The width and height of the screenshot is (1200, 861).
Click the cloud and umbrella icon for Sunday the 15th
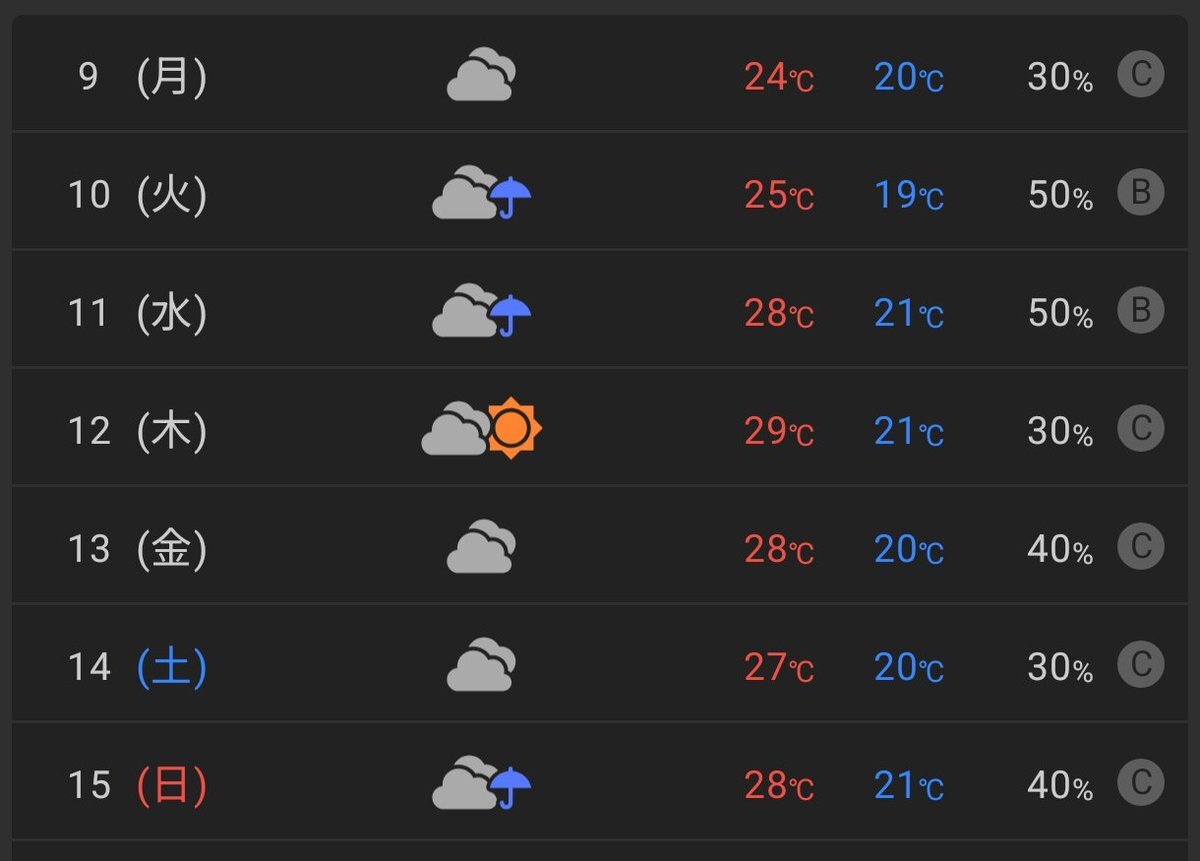point(481,783)
